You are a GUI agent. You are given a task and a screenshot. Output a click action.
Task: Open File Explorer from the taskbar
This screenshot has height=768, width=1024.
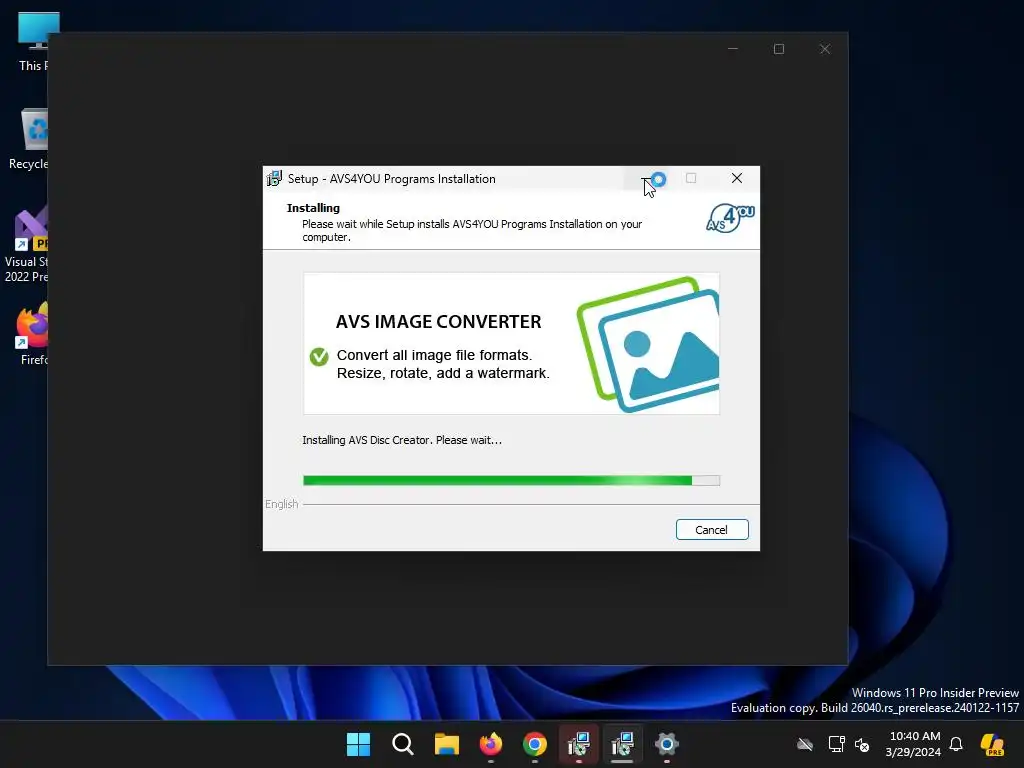447,744
